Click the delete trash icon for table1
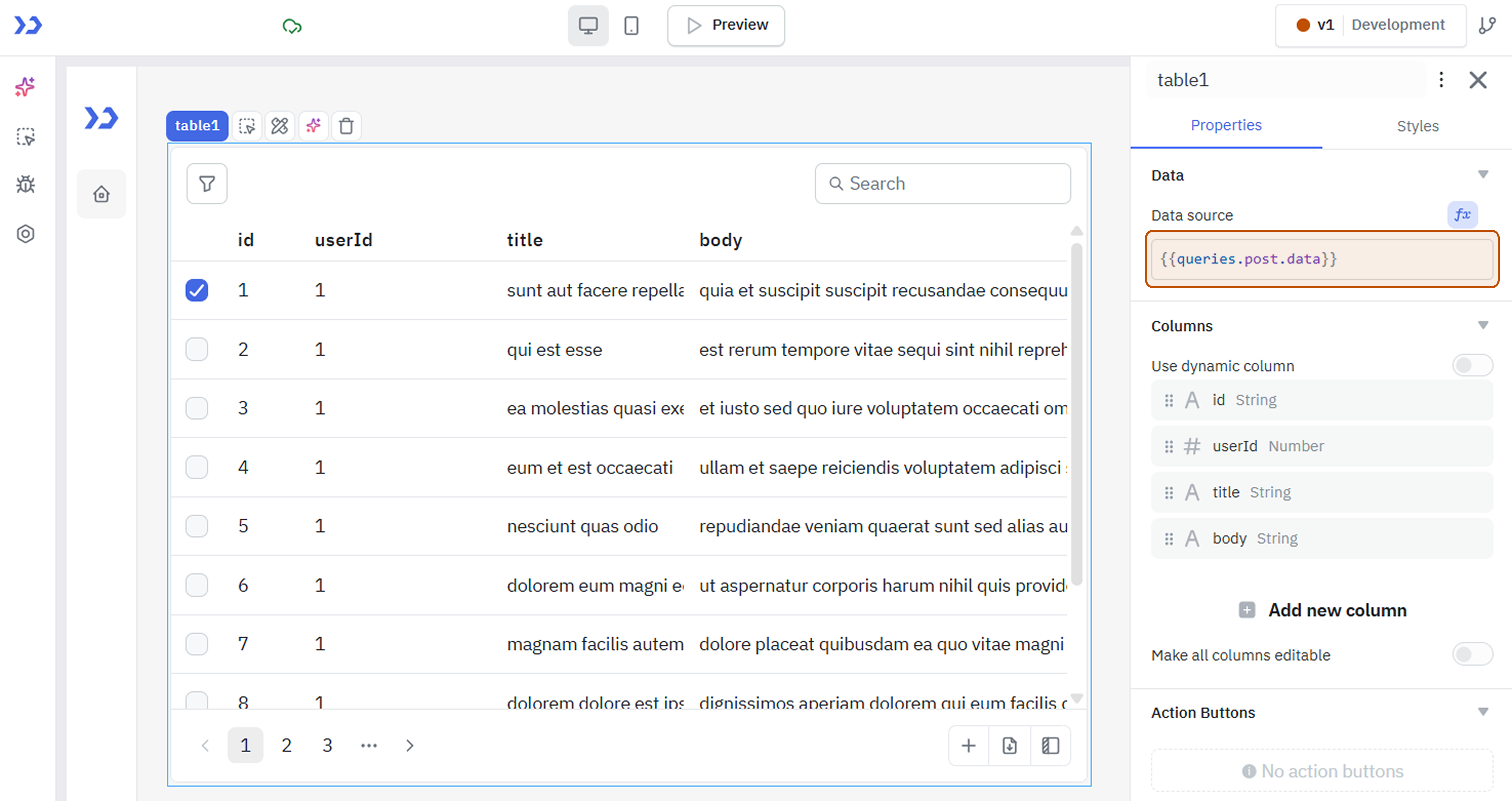 click(346, 126)
